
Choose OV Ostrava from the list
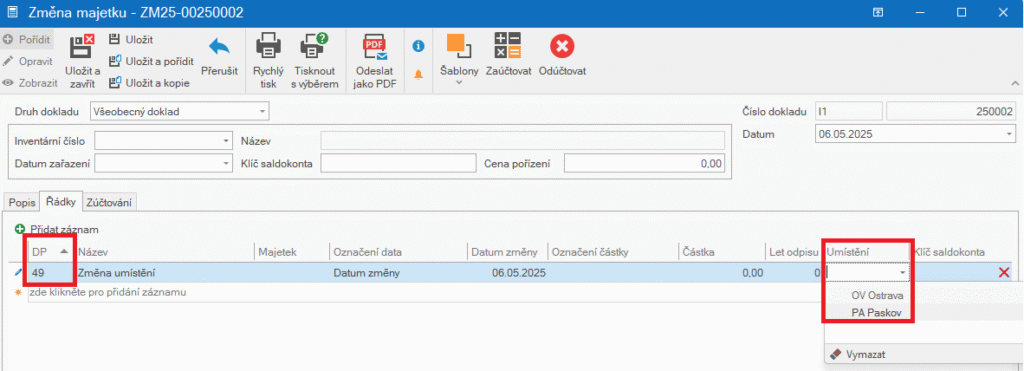coord(876,295)
